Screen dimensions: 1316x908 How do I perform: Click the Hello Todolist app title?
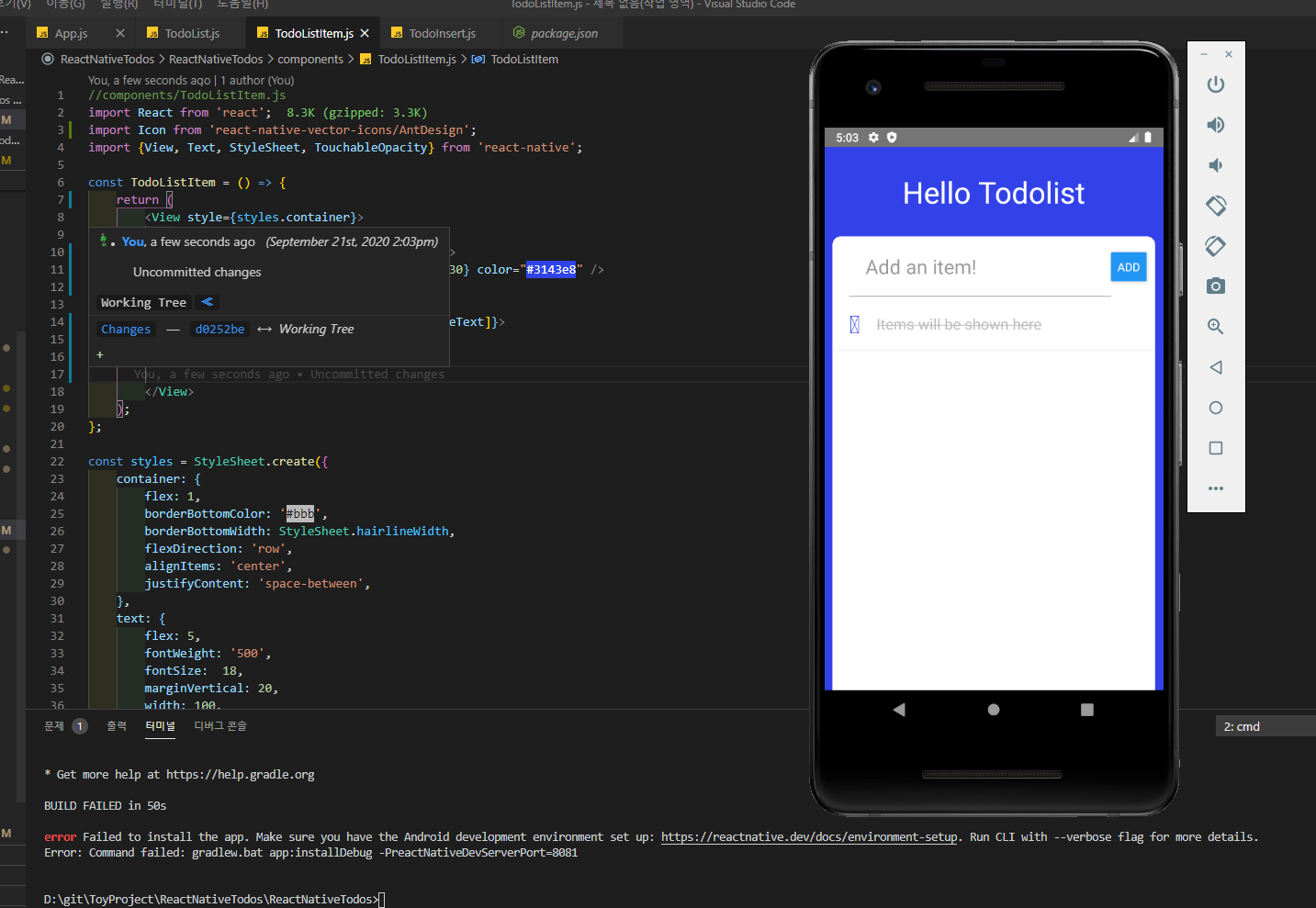tap(994, 194)
